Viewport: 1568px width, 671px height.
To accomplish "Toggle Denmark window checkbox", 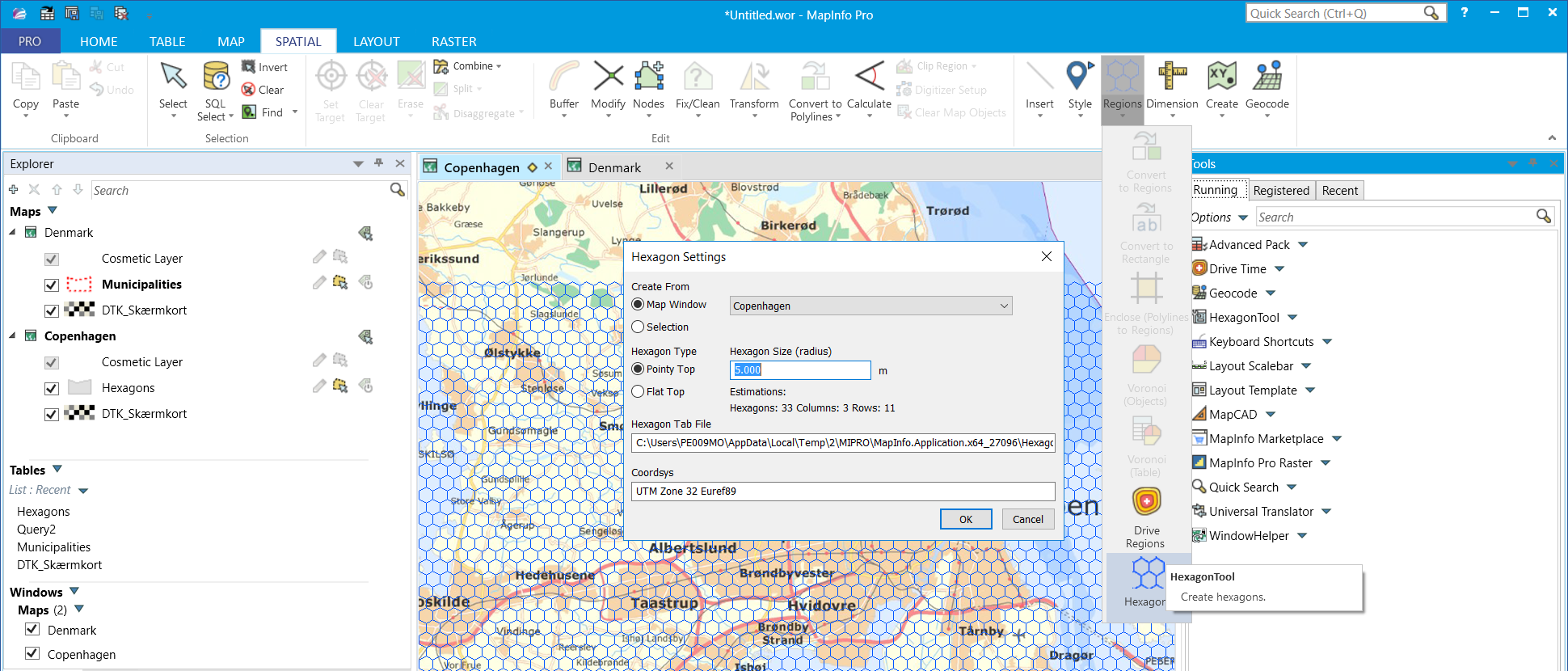I will coord(32,629).
